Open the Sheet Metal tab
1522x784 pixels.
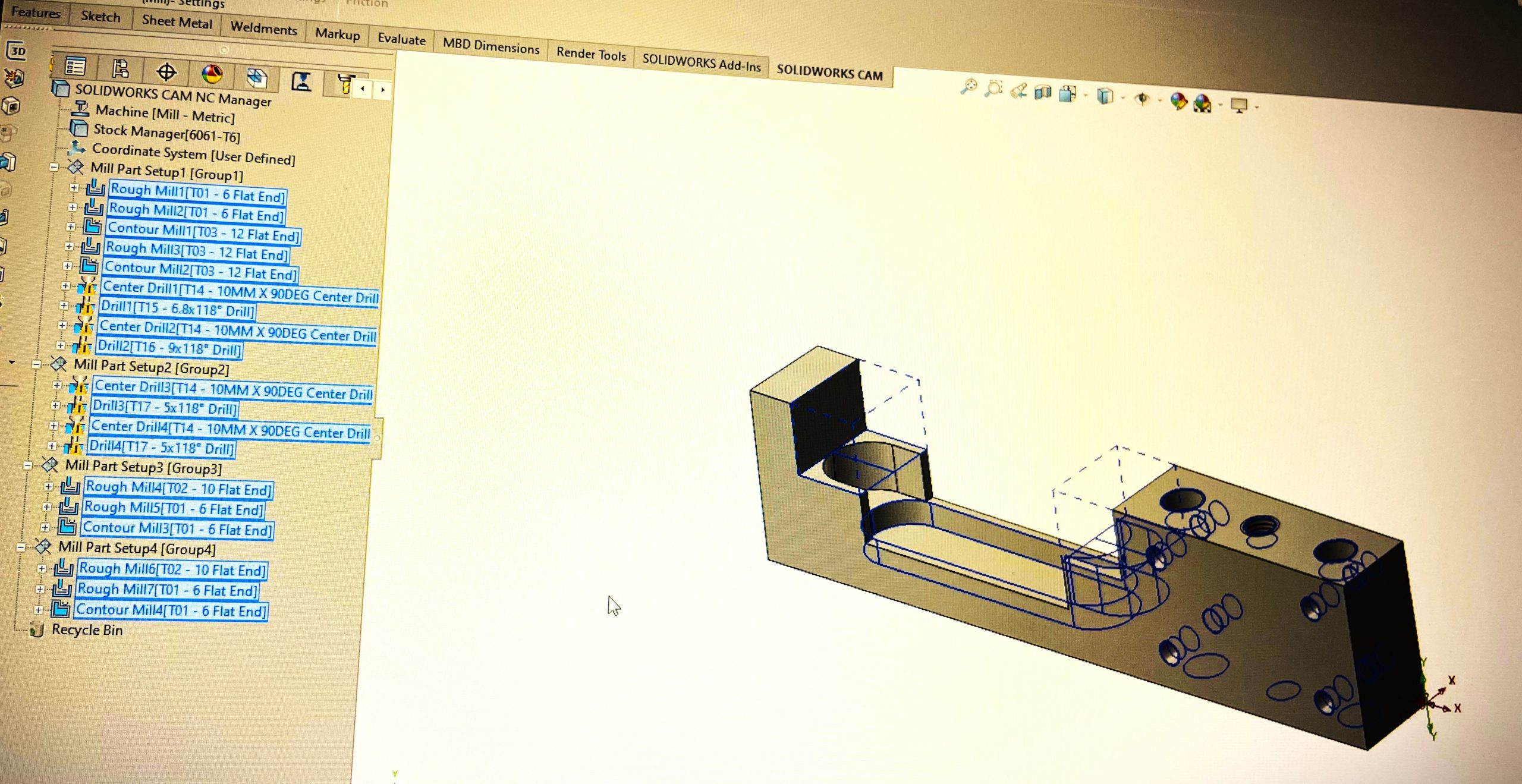point(177,22)
